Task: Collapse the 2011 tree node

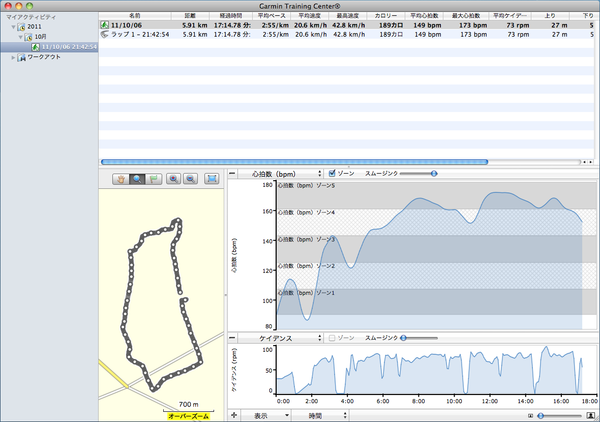Action: click(x=13, y=27)
